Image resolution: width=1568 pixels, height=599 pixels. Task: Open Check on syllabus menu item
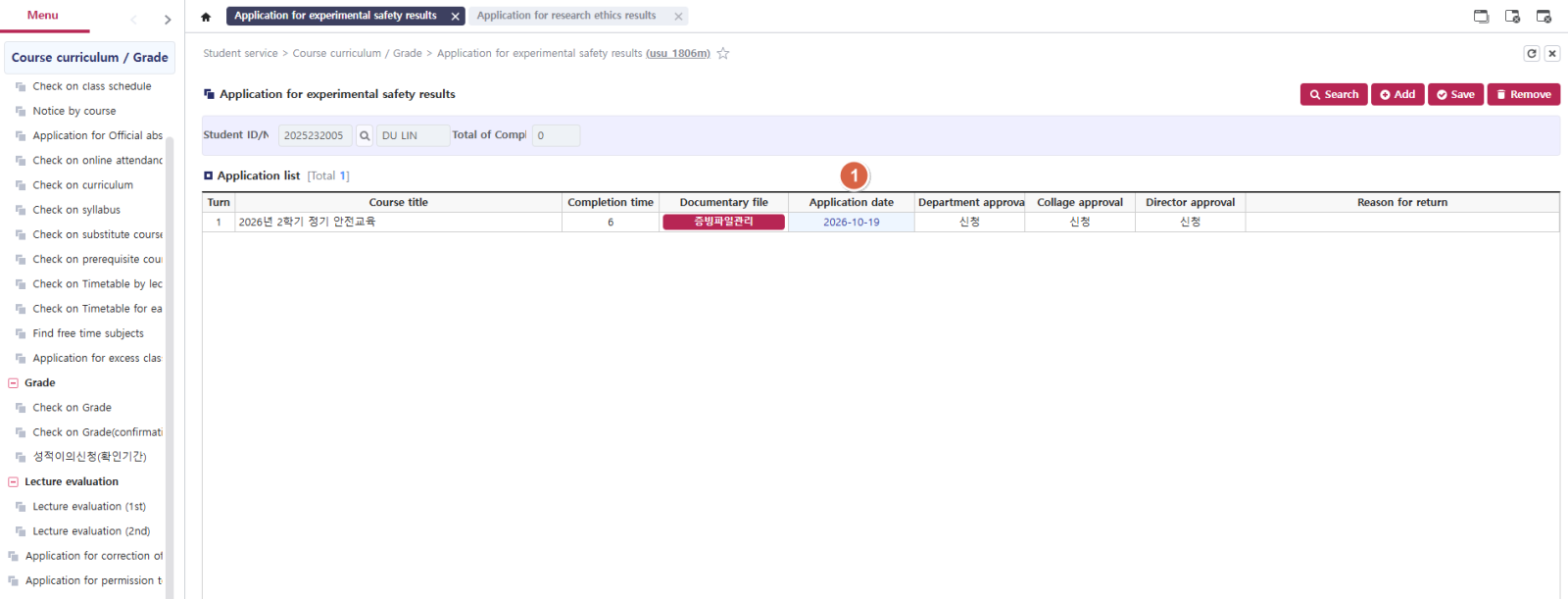click(x=76, y=210)
